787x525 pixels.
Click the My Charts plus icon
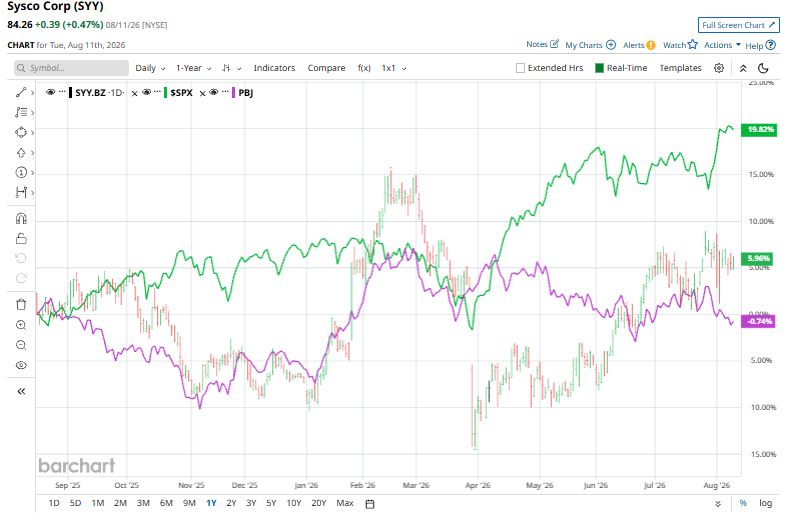(611, 45)
